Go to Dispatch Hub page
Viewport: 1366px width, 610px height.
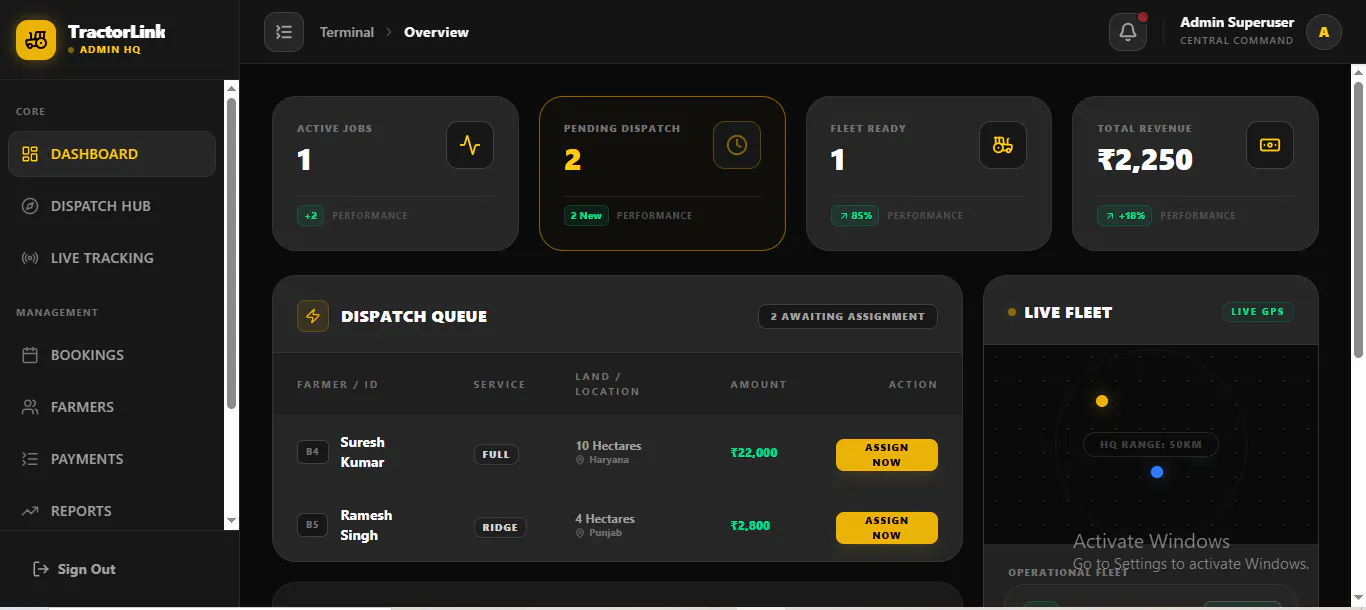(112, 206)
